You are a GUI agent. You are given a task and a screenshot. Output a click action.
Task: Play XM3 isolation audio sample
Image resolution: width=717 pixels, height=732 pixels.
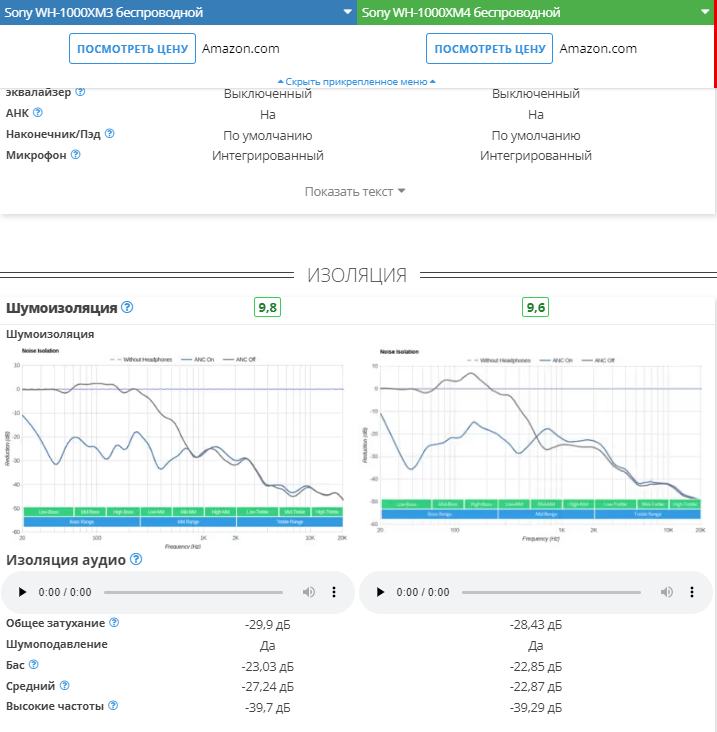tap(22, 592)
